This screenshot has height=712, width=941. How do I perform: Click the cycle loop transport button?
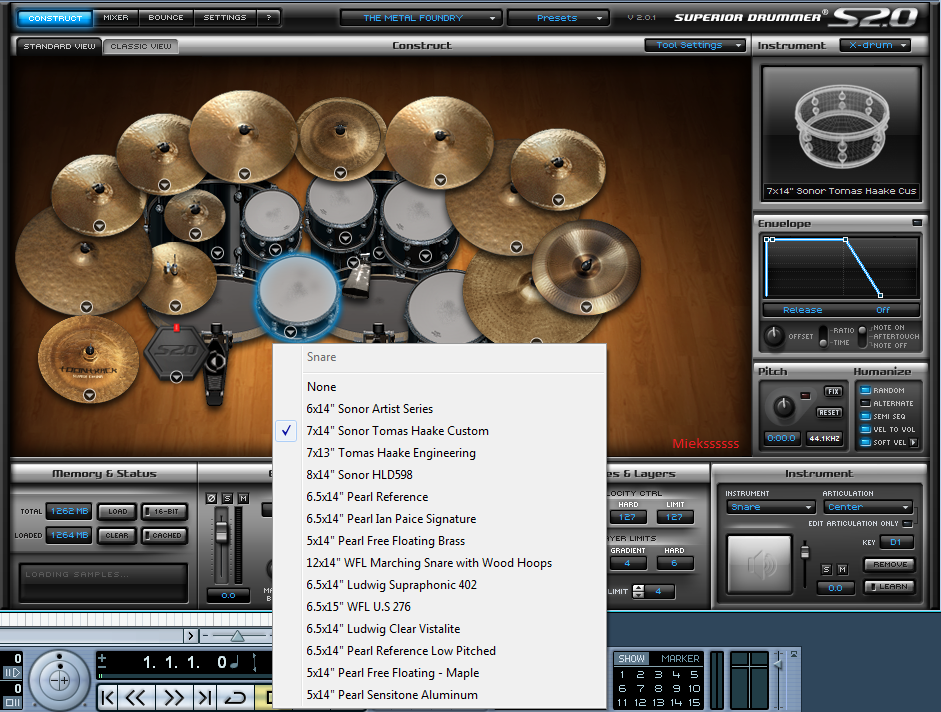tap(235, 698)
